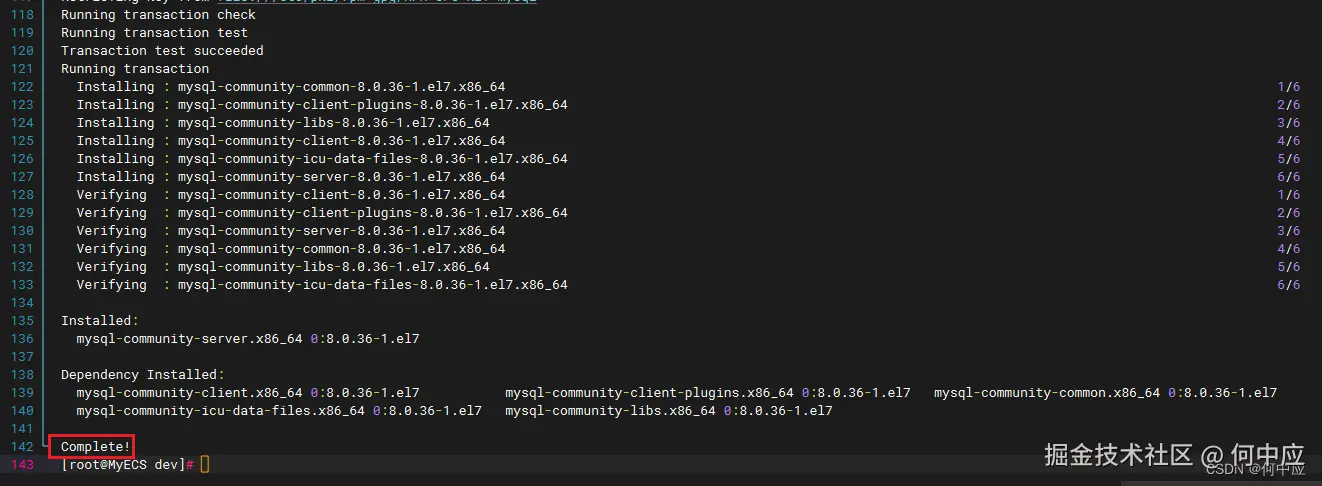The image size is (1322, 486).
Task: Click 'Running transaction' on line 121
Action: (x=135, y=68)
